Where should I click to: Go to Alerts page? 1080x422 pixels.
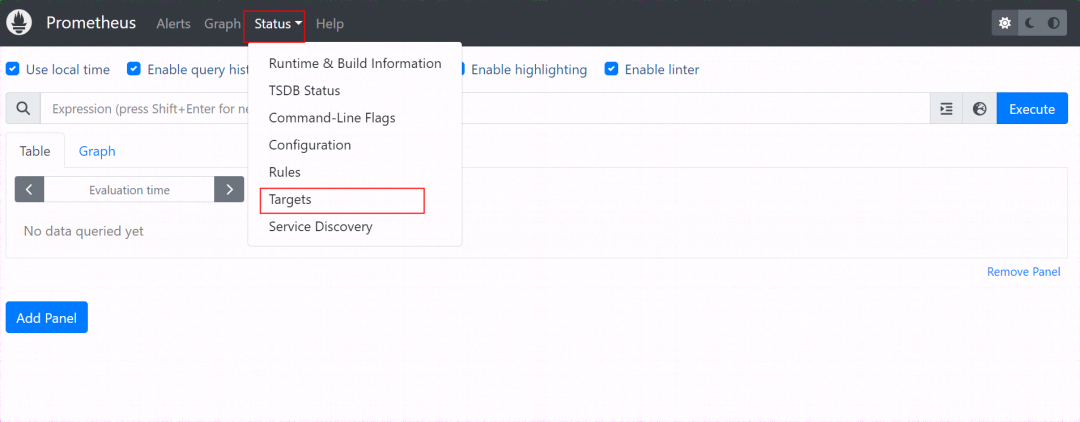174,24
